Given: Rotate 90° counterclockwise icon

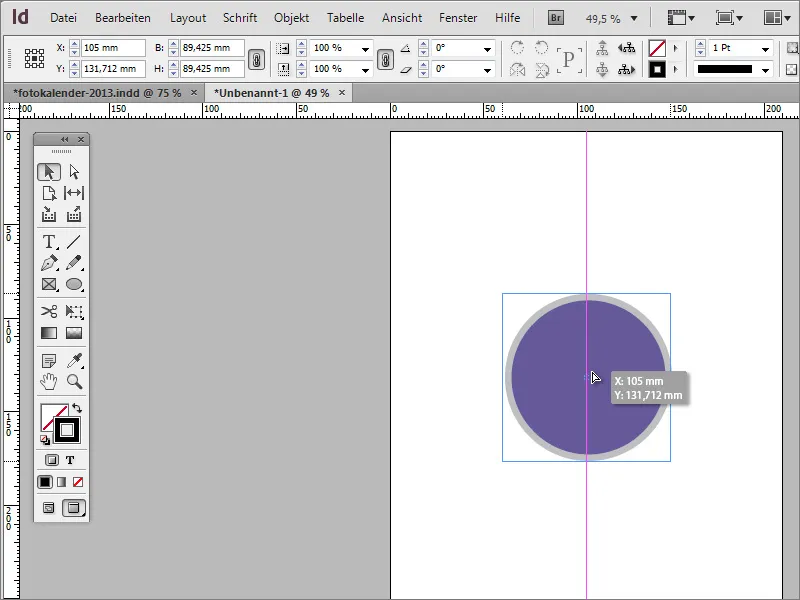Looking at the screenshot, I should 541,48.
